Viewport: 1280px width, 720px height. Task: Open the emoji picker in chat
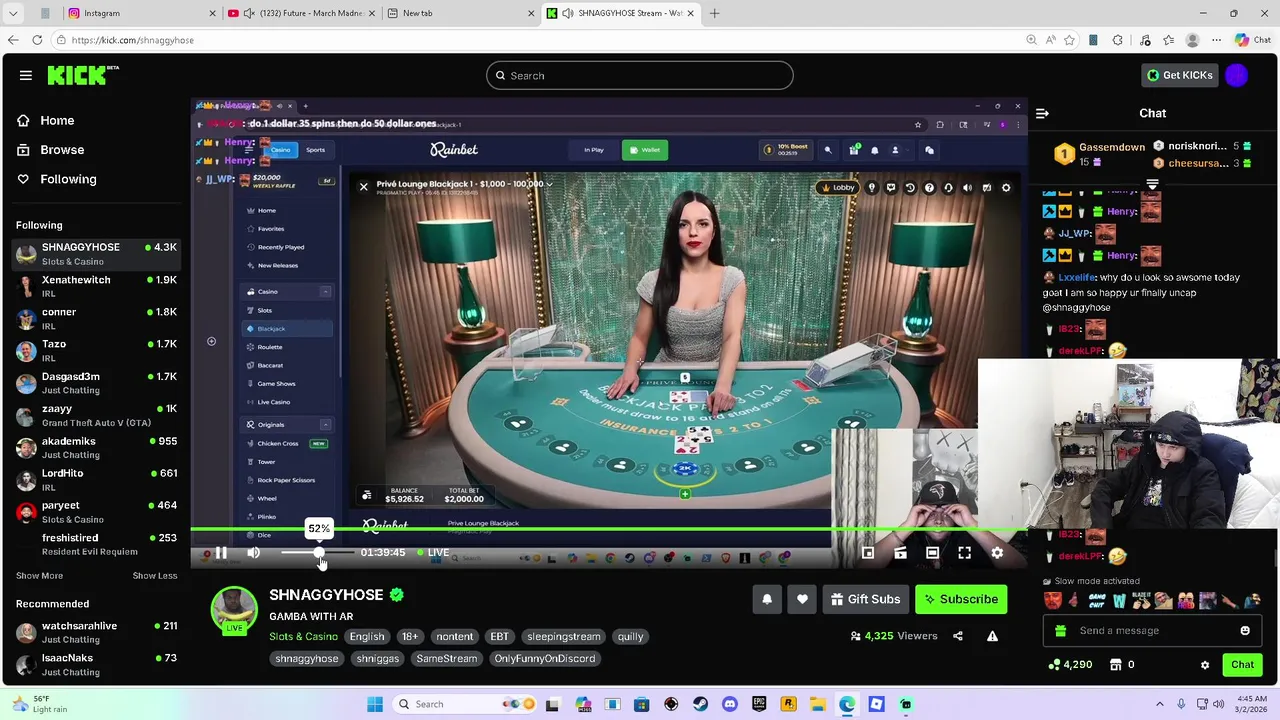1245,631
